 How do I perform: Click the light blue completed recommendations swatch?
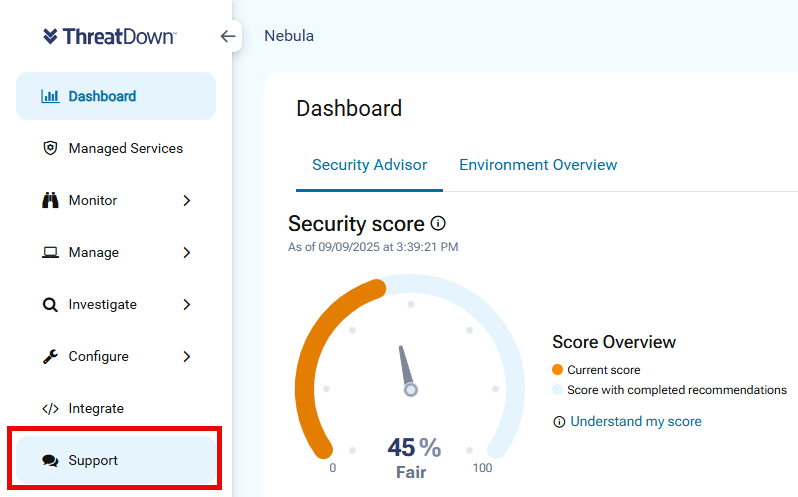[557, 390]
